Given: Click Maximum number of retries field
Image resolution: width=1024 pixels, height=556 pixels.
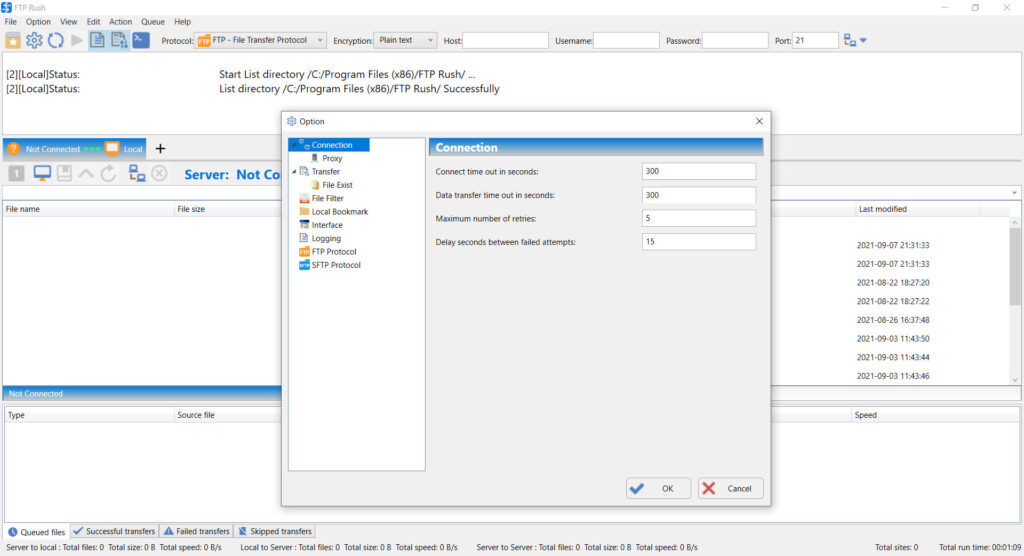Looking at the screenshot, I should click(x=699, y=218).
